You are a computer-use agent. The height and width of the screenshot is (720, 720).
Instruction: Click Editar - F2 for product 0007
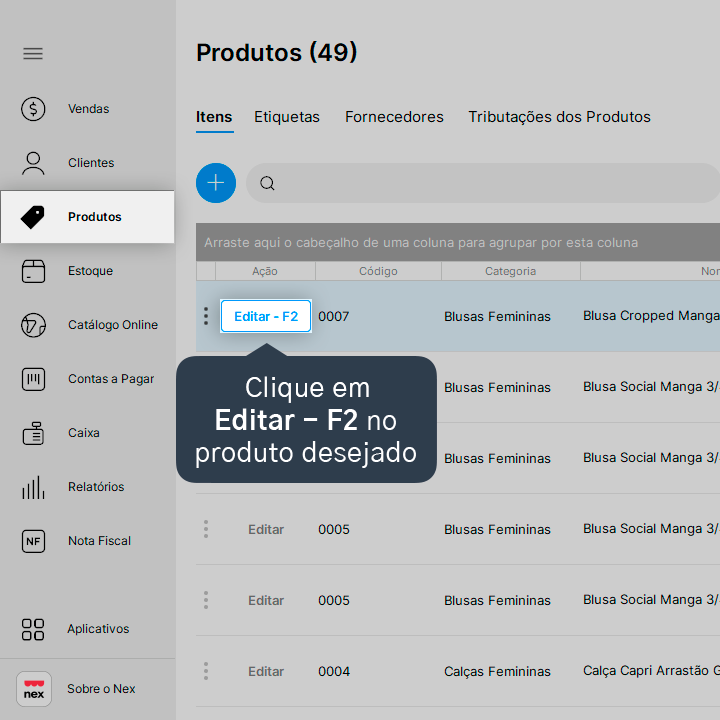(266, 316)
